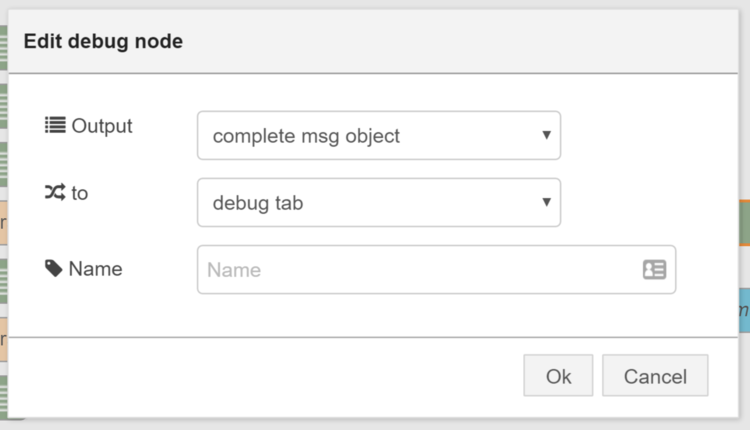This screenshot has height=430, width=750.
Task: Focus the Name text input field
Action: [x=436, y=269]
